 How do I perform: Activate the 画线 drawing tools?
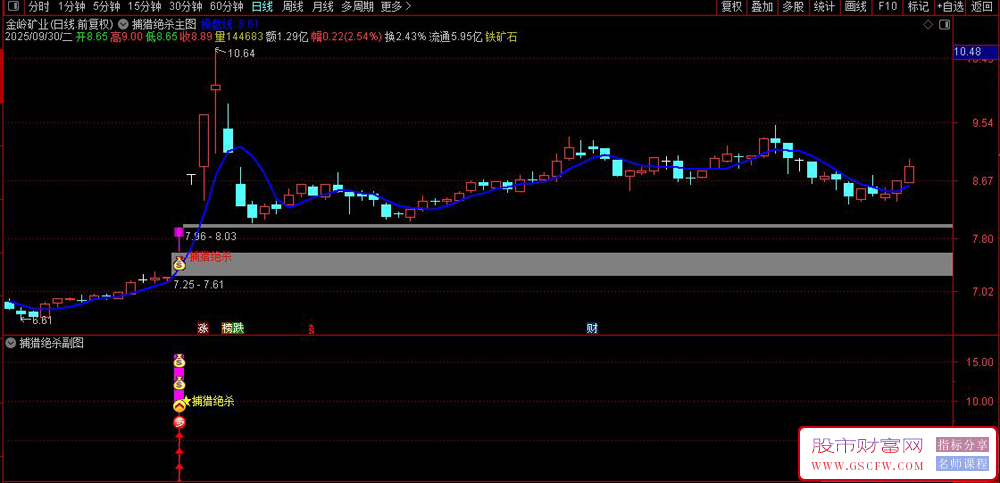tap(856, 7)
